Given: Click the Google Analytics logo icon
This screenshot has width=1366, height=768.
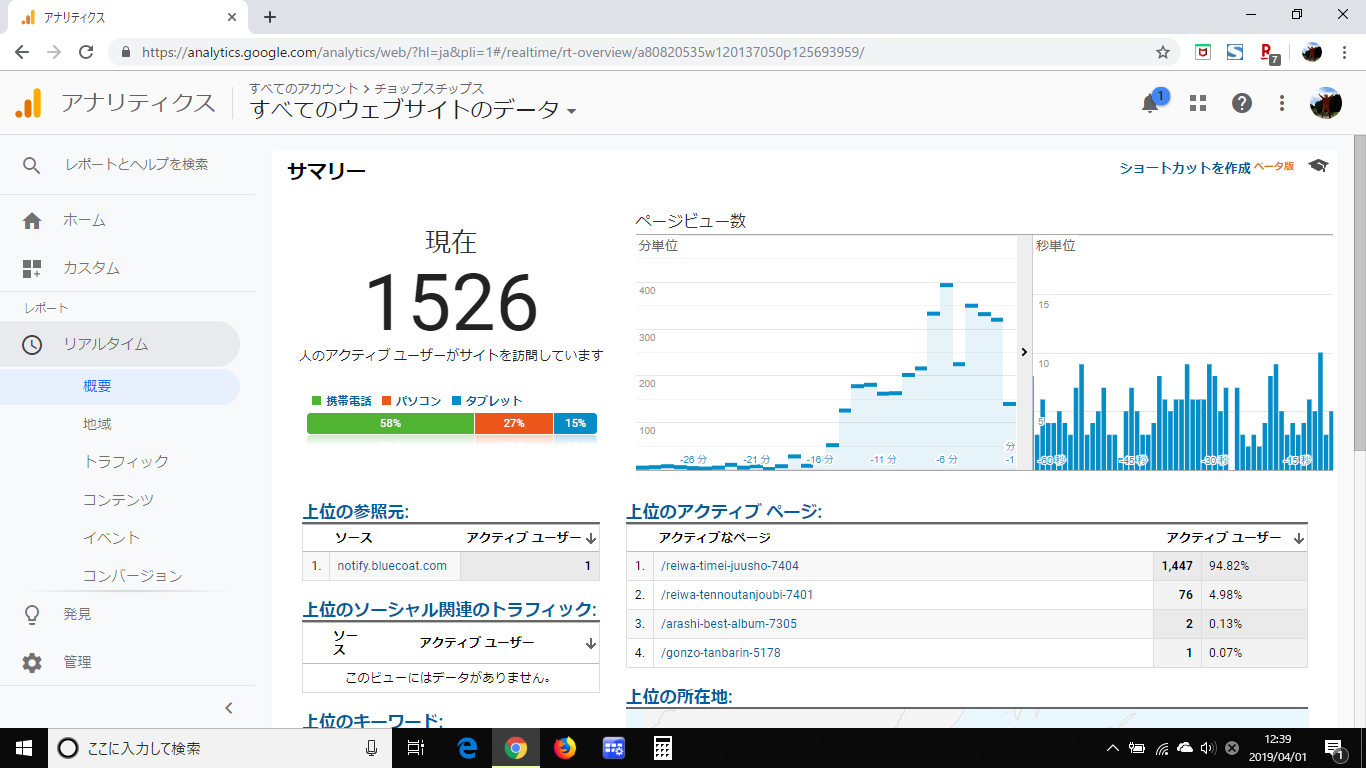Looking at the screenshot, I should click(x=29, y=103).
